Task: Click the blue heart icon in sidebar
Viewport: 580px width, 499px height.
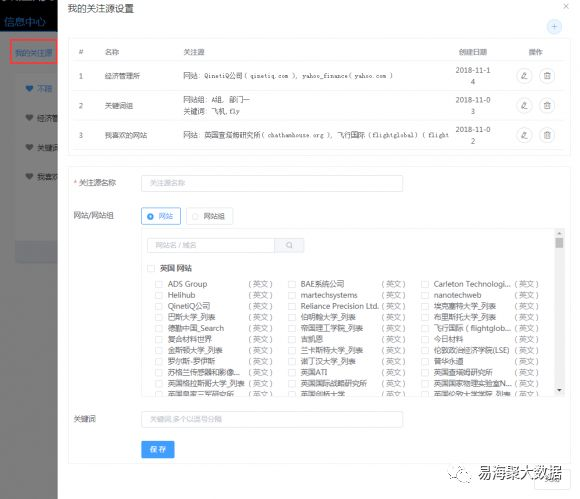Action: [30, 88]
